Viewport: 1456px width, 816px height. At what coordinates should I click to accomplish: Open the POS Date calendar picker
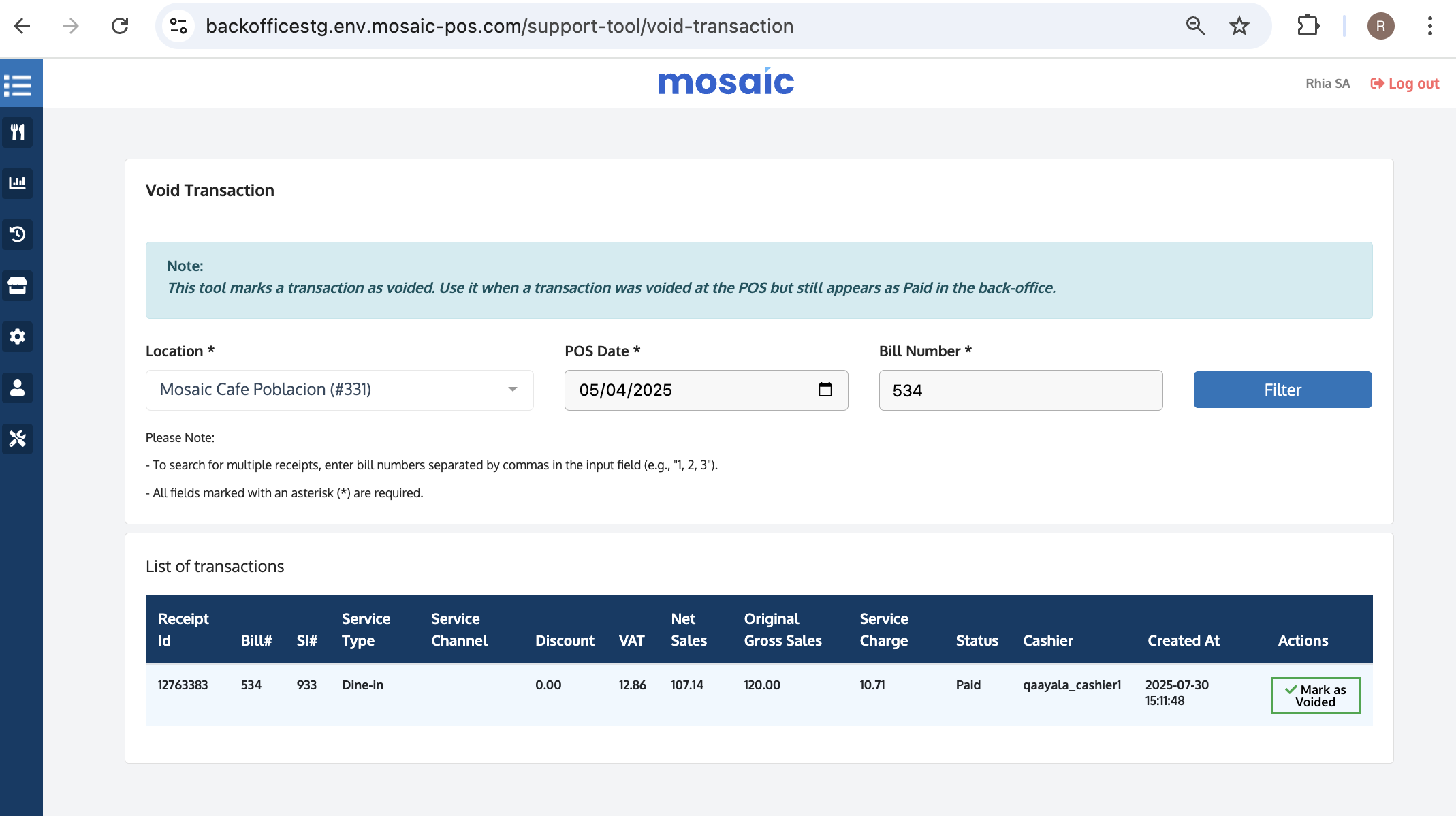pos(825,390)
